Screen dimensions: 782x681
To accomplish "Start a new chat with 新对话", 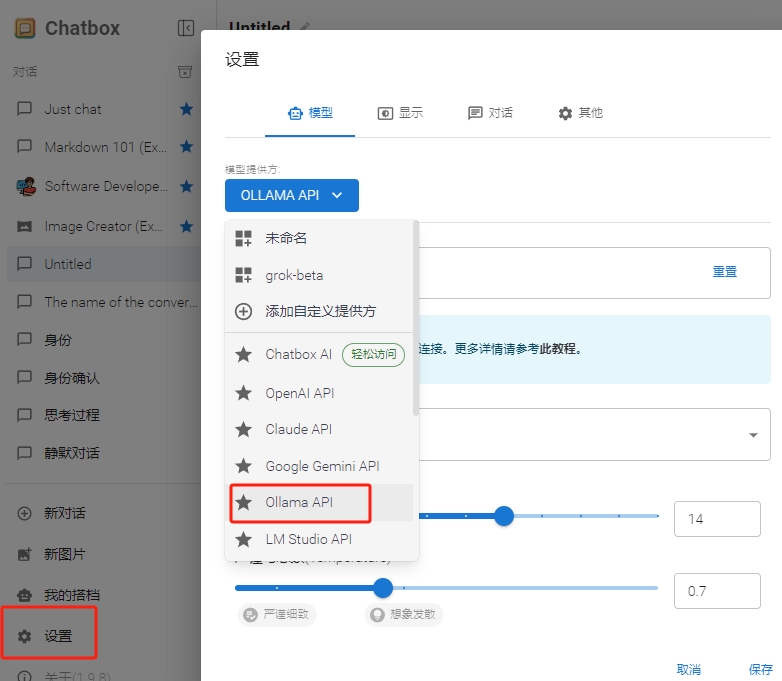I will click(104, 513).
